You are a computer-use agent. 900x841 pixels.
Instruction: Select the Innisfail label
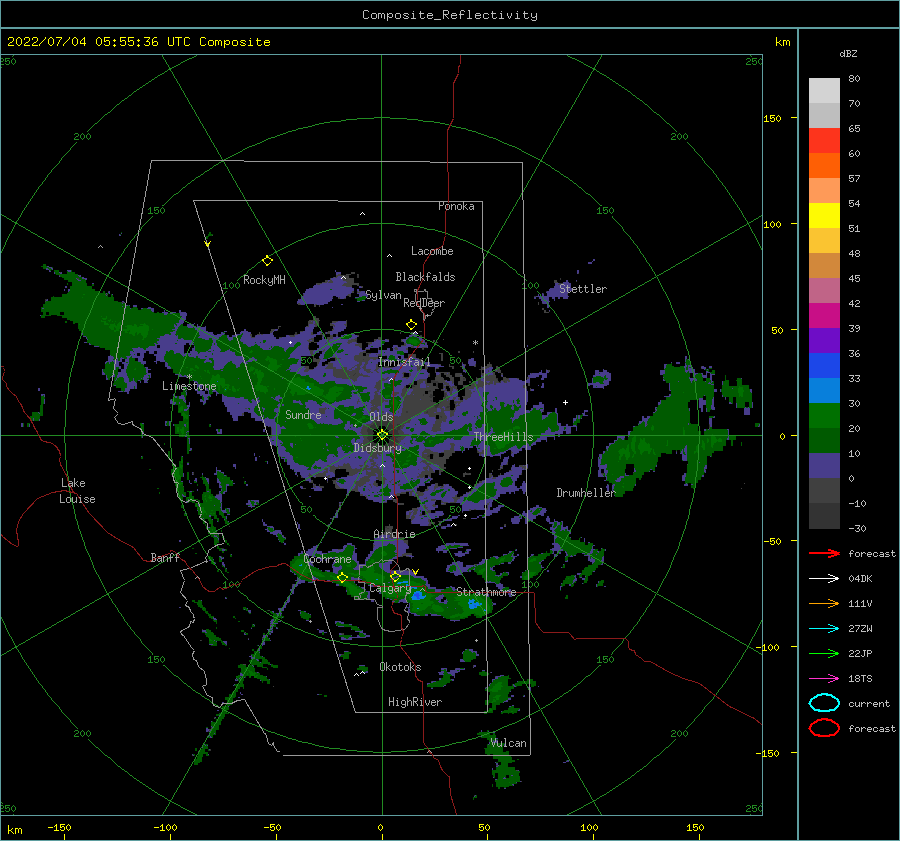[404, 362]
